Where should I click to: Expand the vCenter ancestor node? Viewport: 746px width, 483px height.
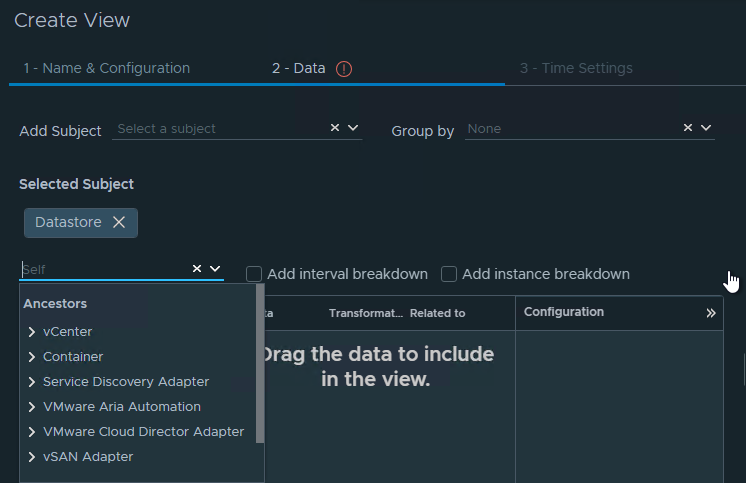point(33,332)
